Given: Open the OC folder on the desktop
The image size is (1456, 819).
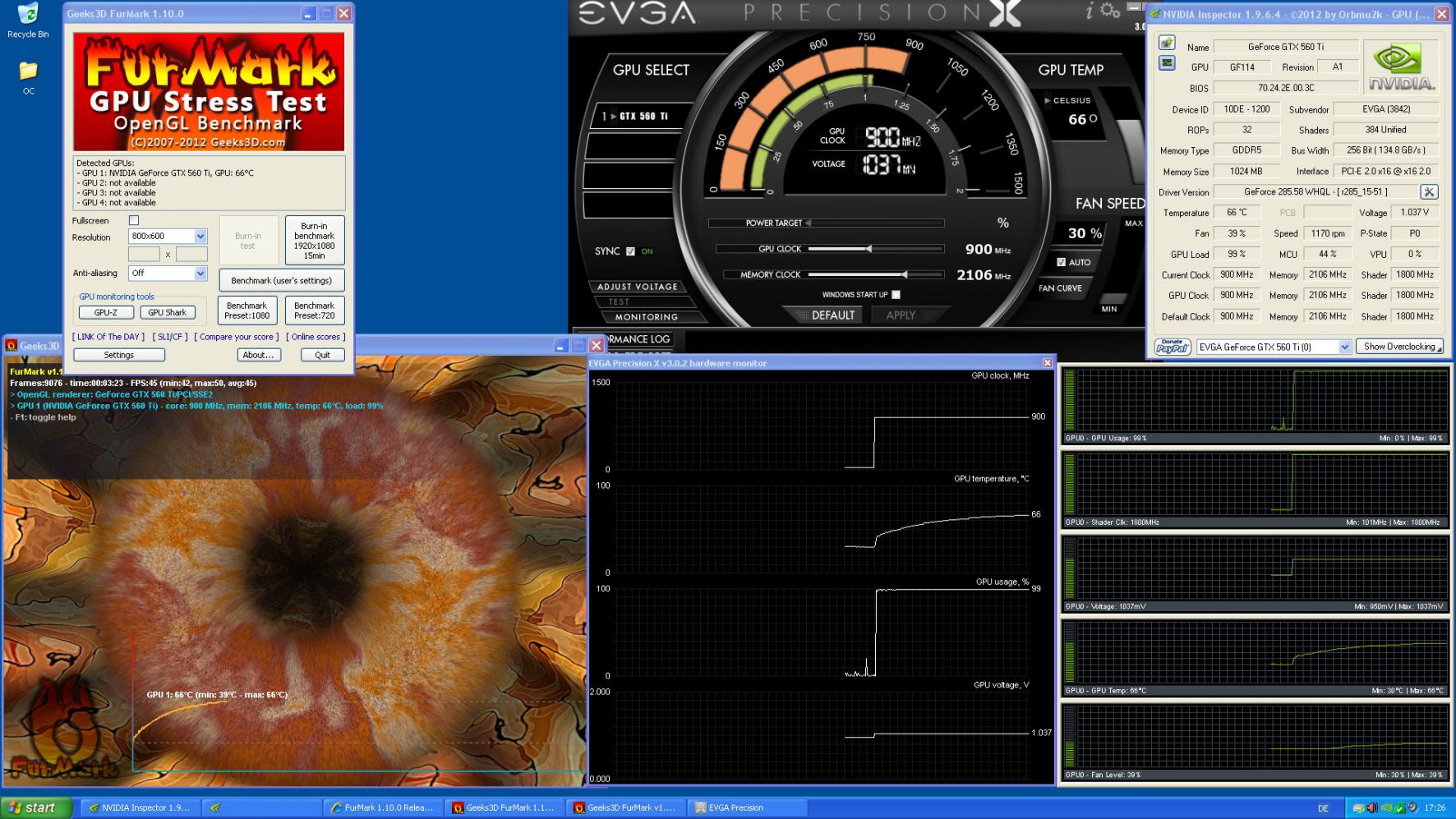Looking at the screenshot, I should tap(29, 78).
